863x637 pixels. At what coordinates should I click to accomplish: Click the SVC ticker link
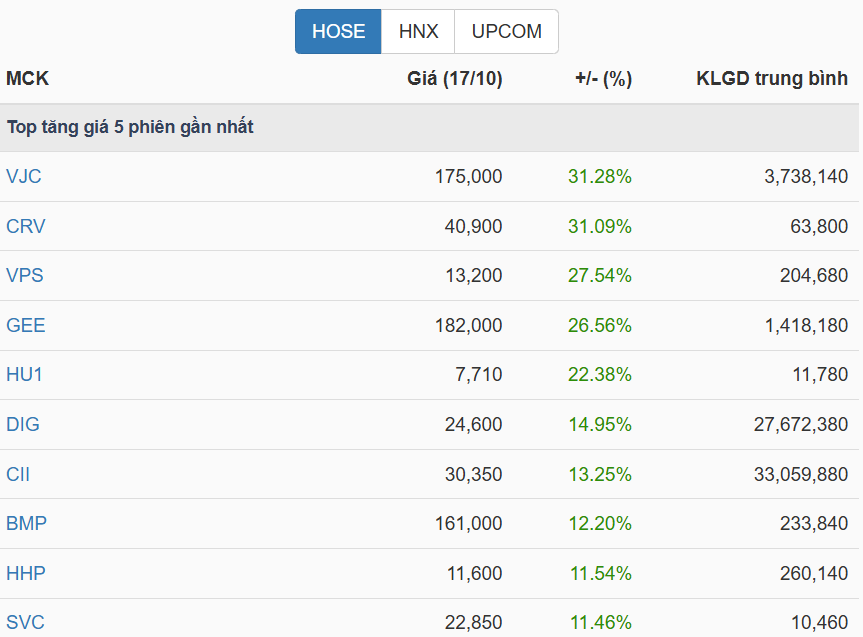tap(26, 622)
